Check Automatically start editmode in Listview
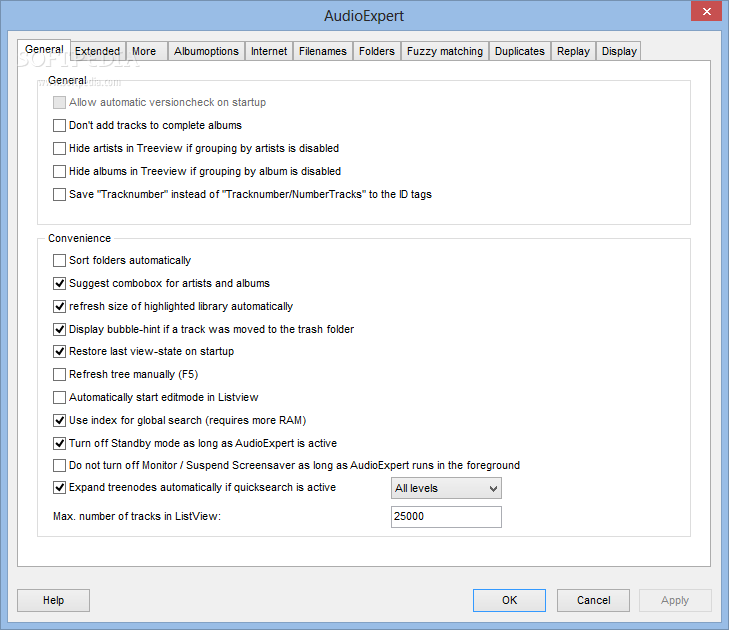Screen dimensions: 729x630 coord(59,398)
